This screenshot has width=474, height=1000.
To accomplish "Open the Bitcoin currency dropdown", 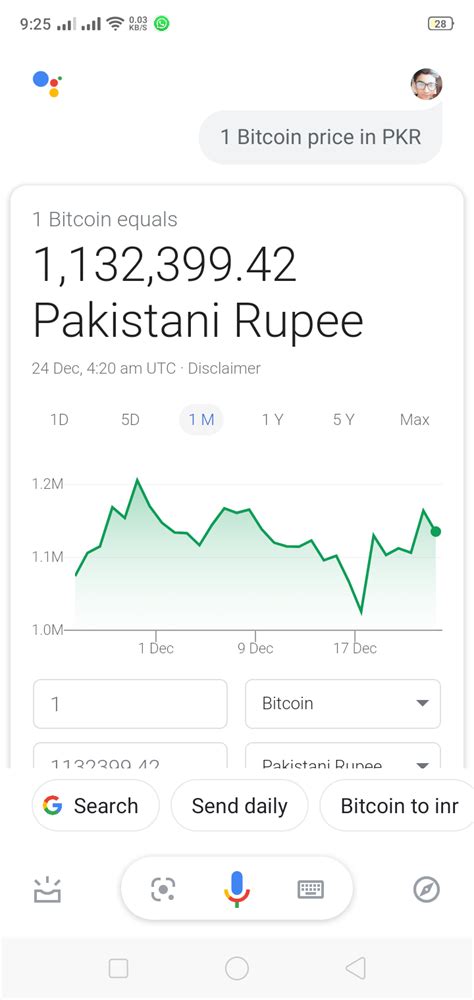I will pyautogui.click(x=343, y=703).
